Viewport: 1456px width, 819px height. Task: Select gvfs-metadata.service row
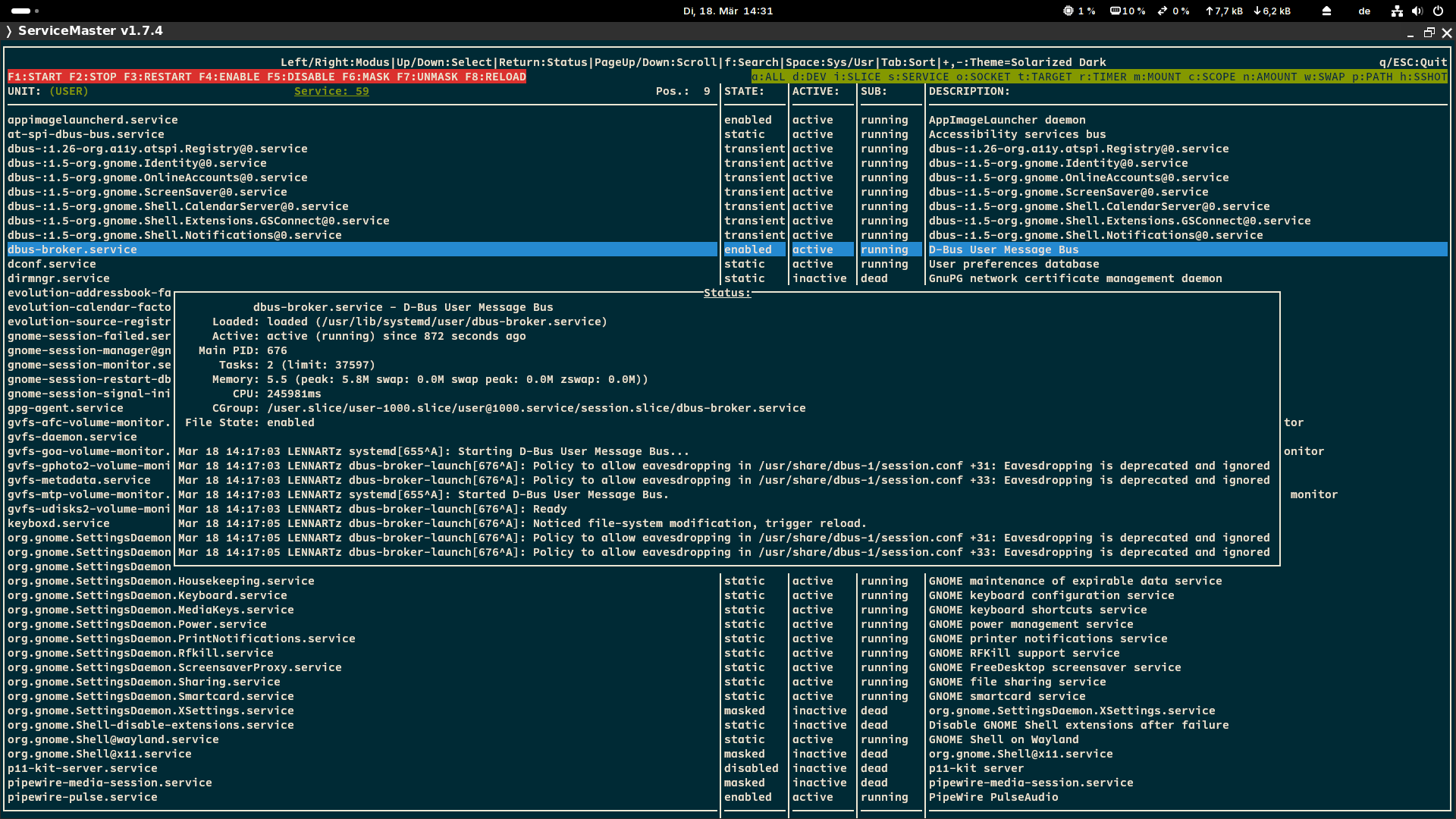pyautogui.click(x=79, y=480)
